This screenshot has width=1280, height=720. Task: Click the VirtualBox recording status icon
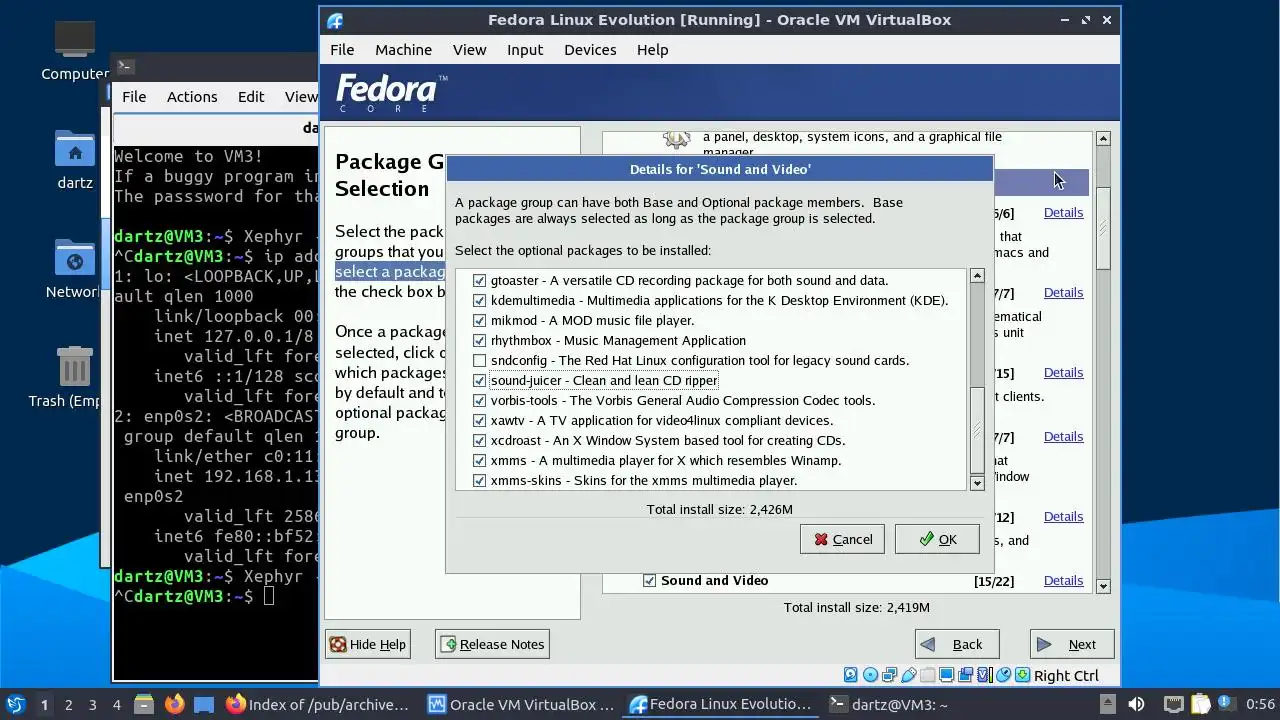(x=966, y=675)
